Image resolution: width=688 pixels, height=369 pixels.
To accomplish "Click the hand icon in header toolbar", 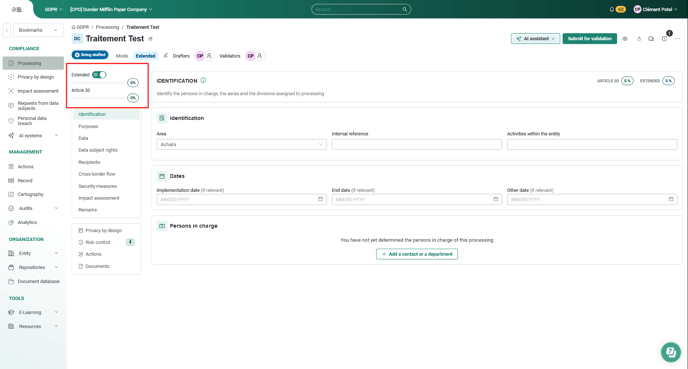I will pyautogui.click(x=639, y=39).
